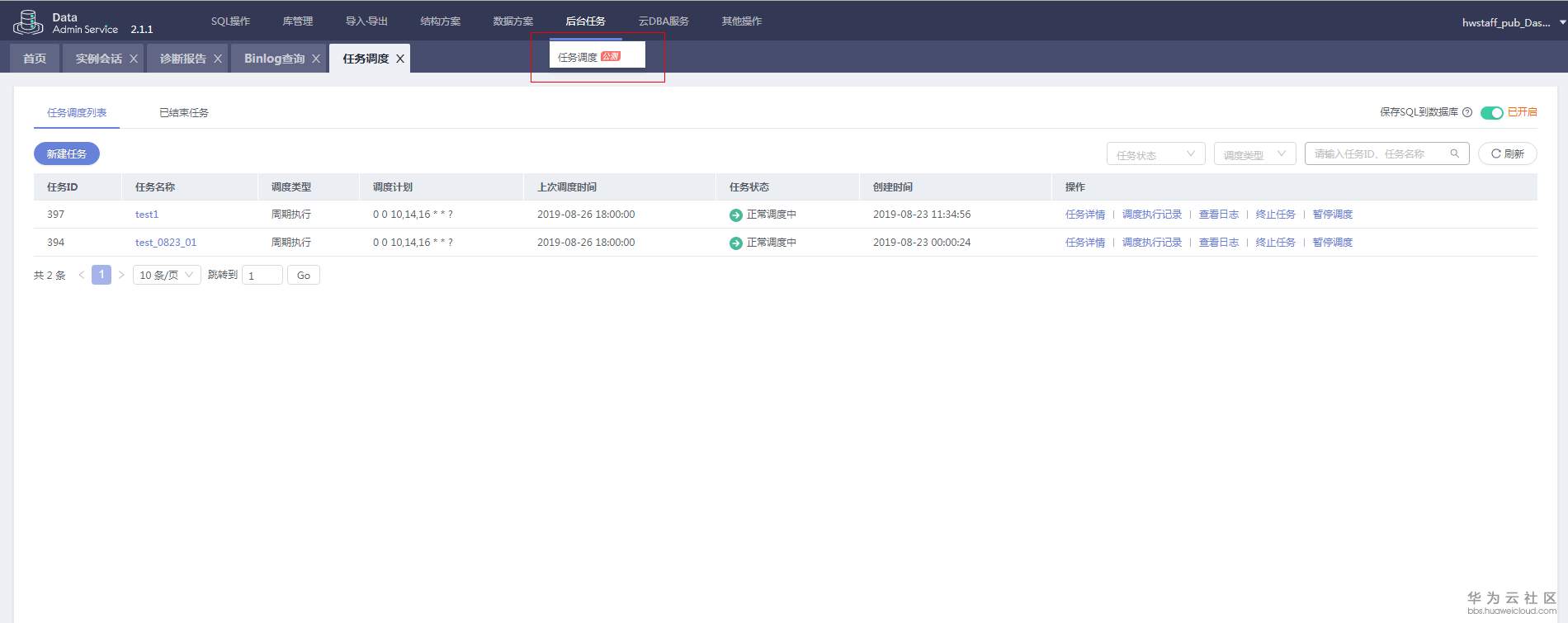
Task: Switch to the 首页 tab
Action: click(35, 59)
